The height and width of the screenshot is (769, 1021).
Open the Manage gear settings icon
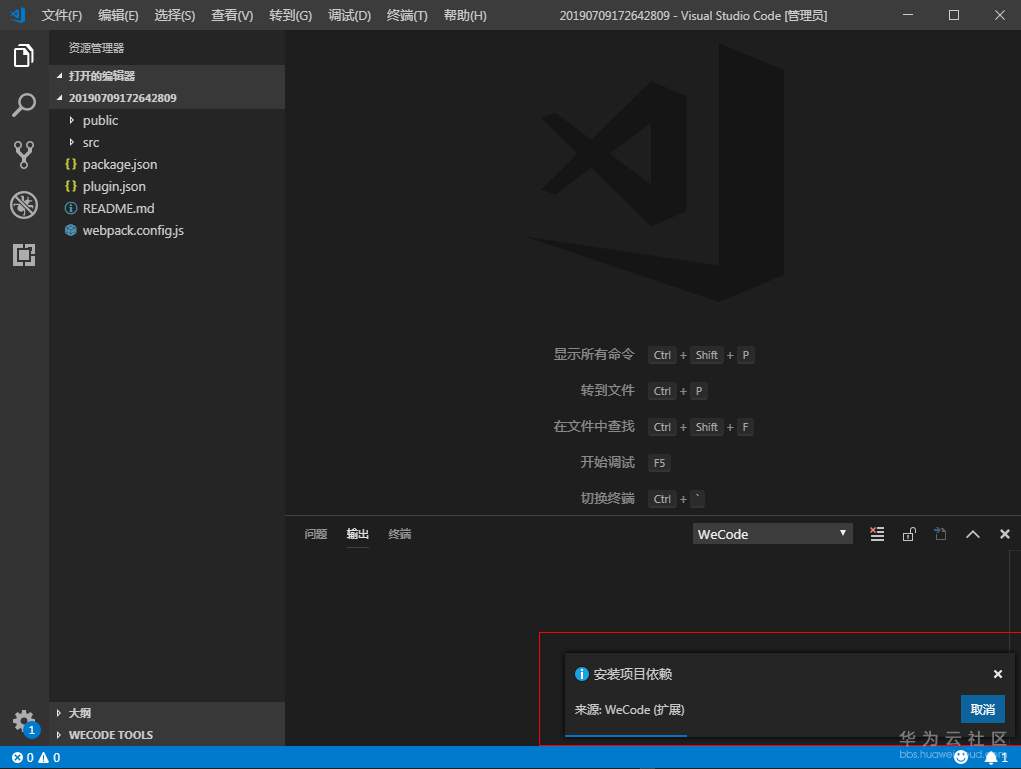pyautogui.click(x=24, y=721)
